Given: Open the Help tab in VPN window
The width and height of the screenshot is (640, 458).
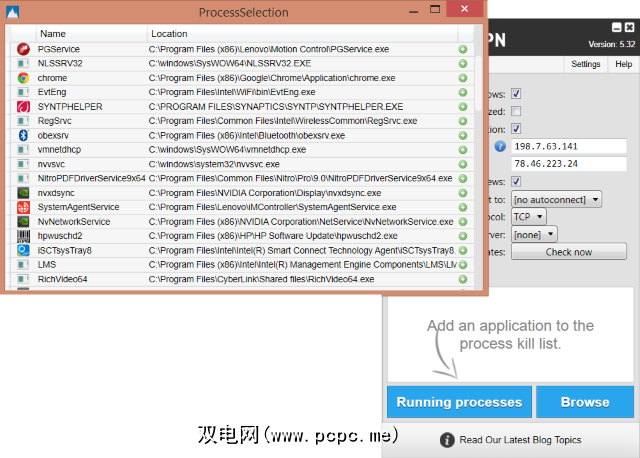Looking at the screenshot, I should click(x=623, y=64).
